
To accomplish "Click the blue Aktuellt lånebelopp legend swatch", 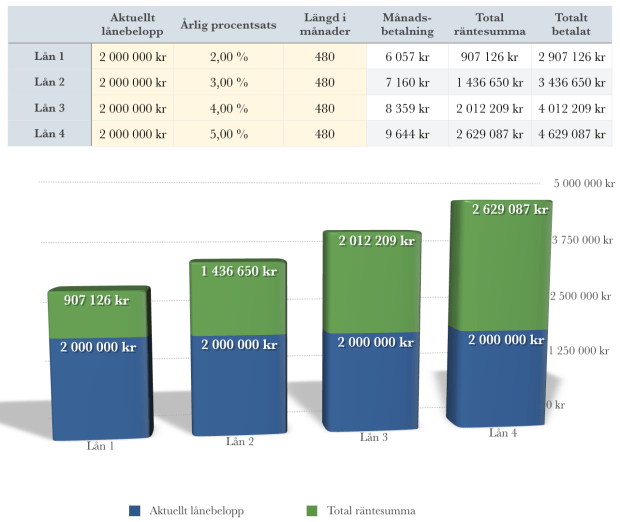I will [134, 510].
